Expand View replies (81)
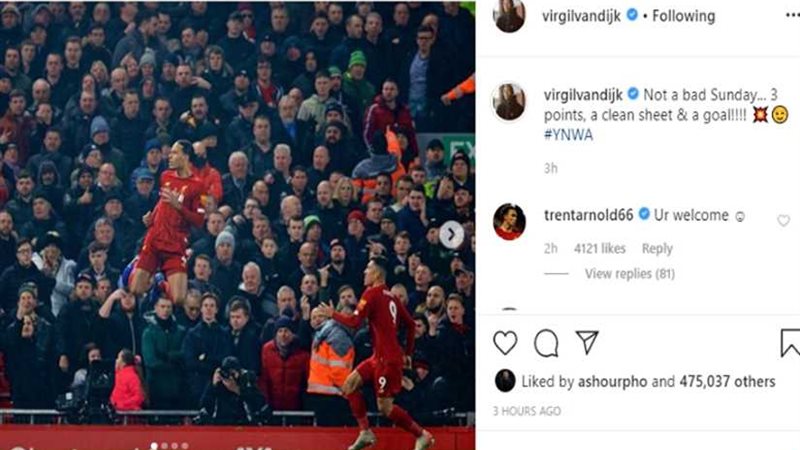800x450 pixels. (x=630, y=274)
